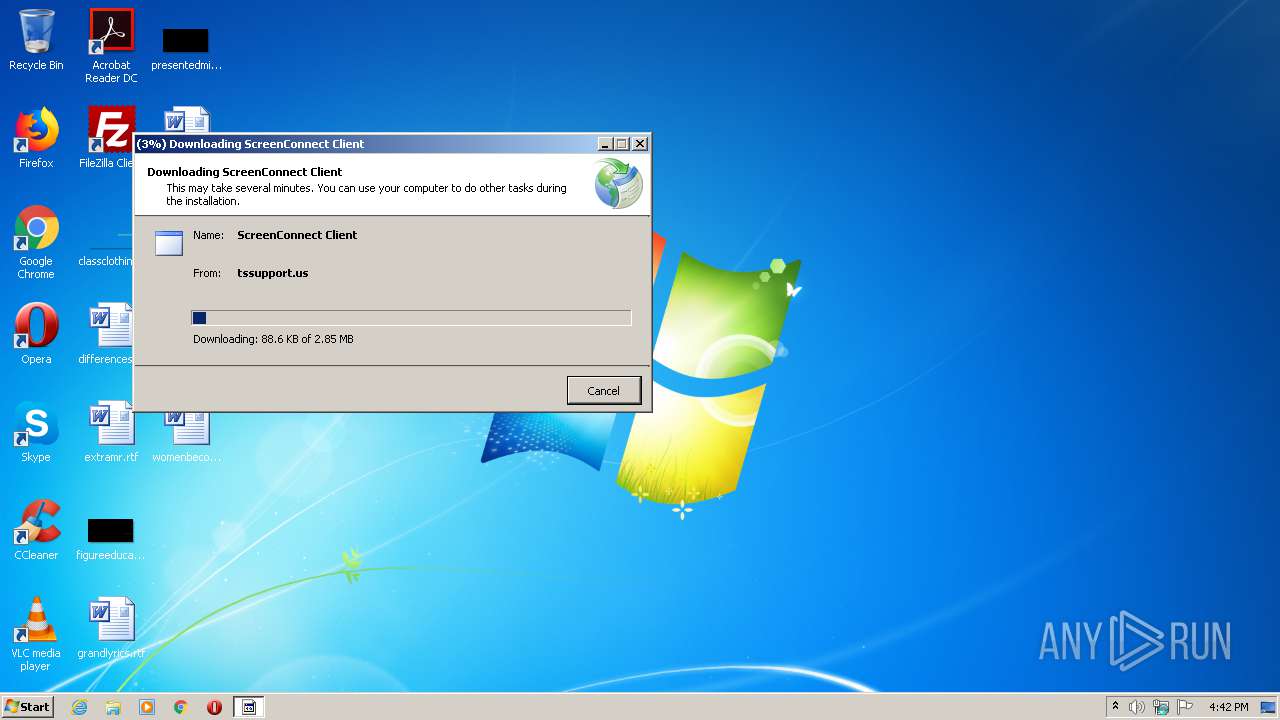Image resolution: width=1280 pixels, height=720 pixels.
Task: Select the differences document icon
Action: [x=108, y=335]
